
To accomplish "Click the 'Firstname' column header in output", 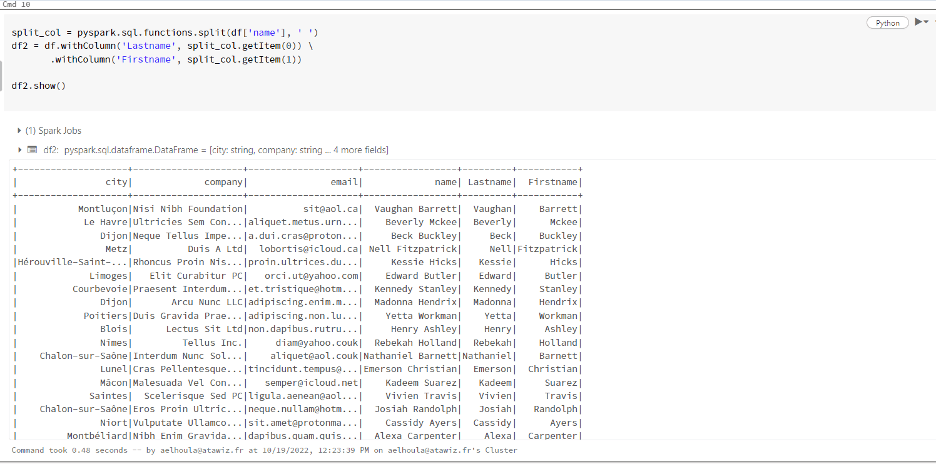I will pos(553,182).
